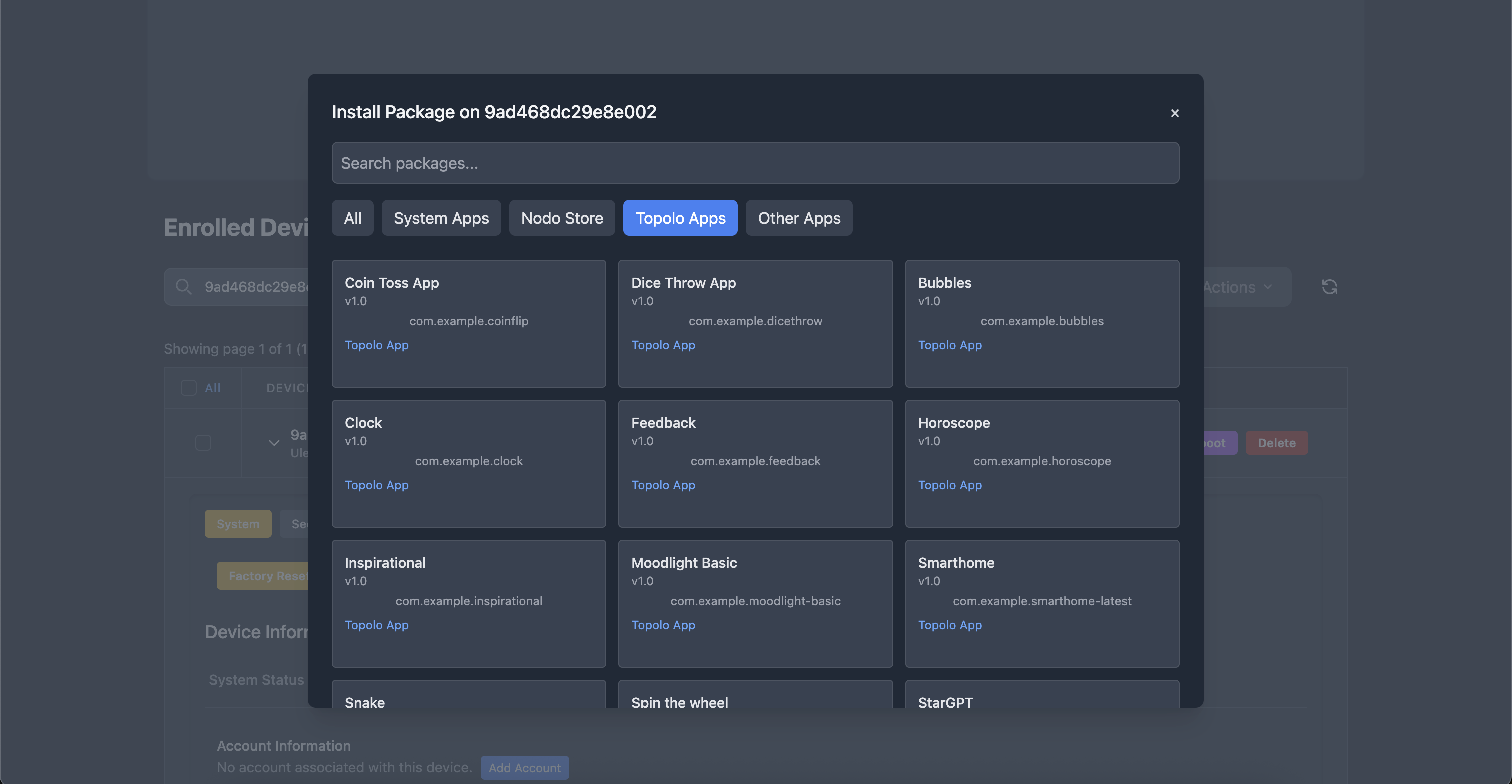Pick the Dice Throw App card
This screenshot has height=784, width=1512.
[x=755, y=324]
